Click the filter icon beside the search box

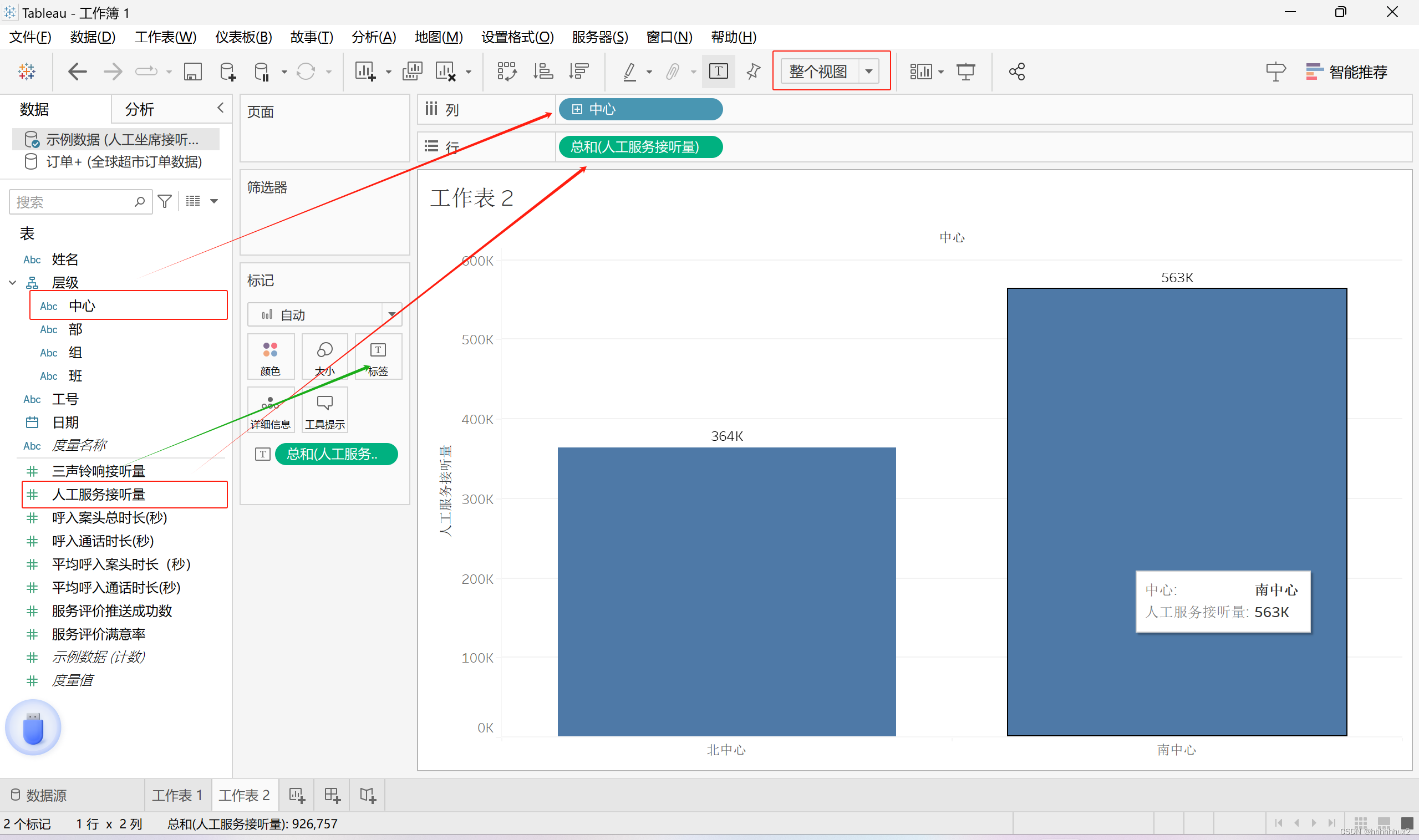click(165, 201)
